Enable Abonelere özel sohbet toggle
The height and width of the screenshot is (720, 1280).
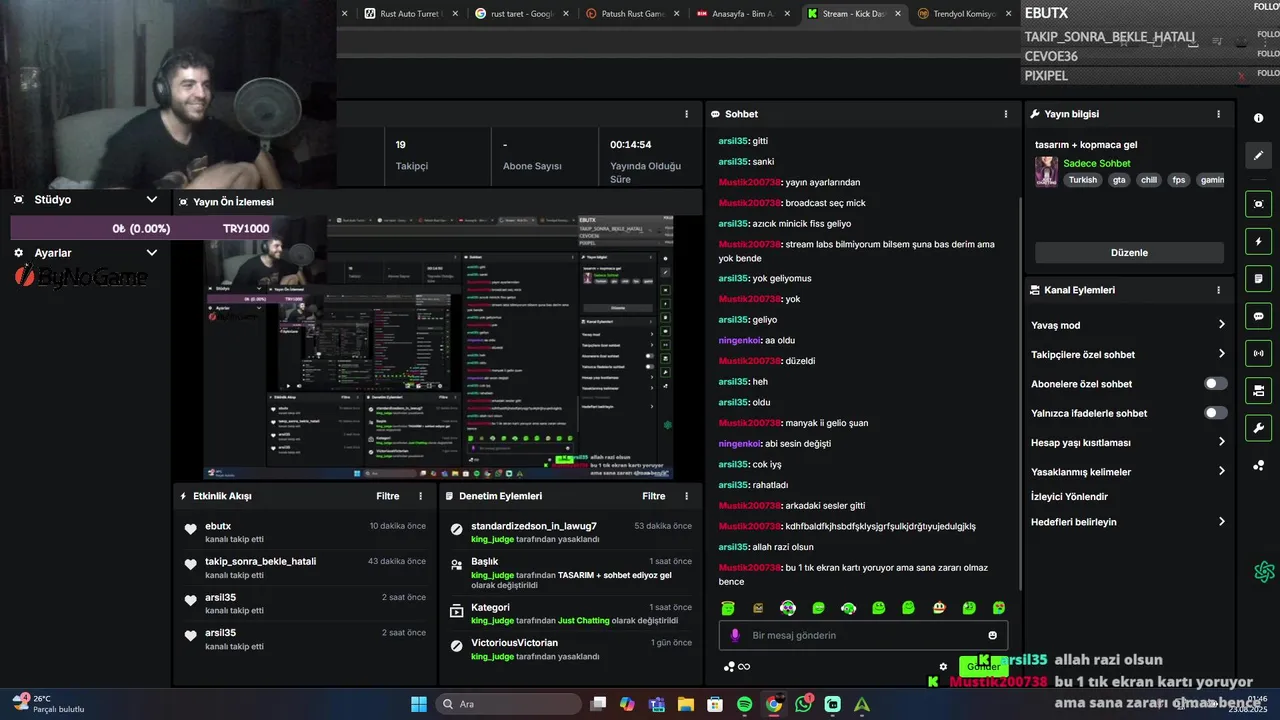tap(1215, 384)
